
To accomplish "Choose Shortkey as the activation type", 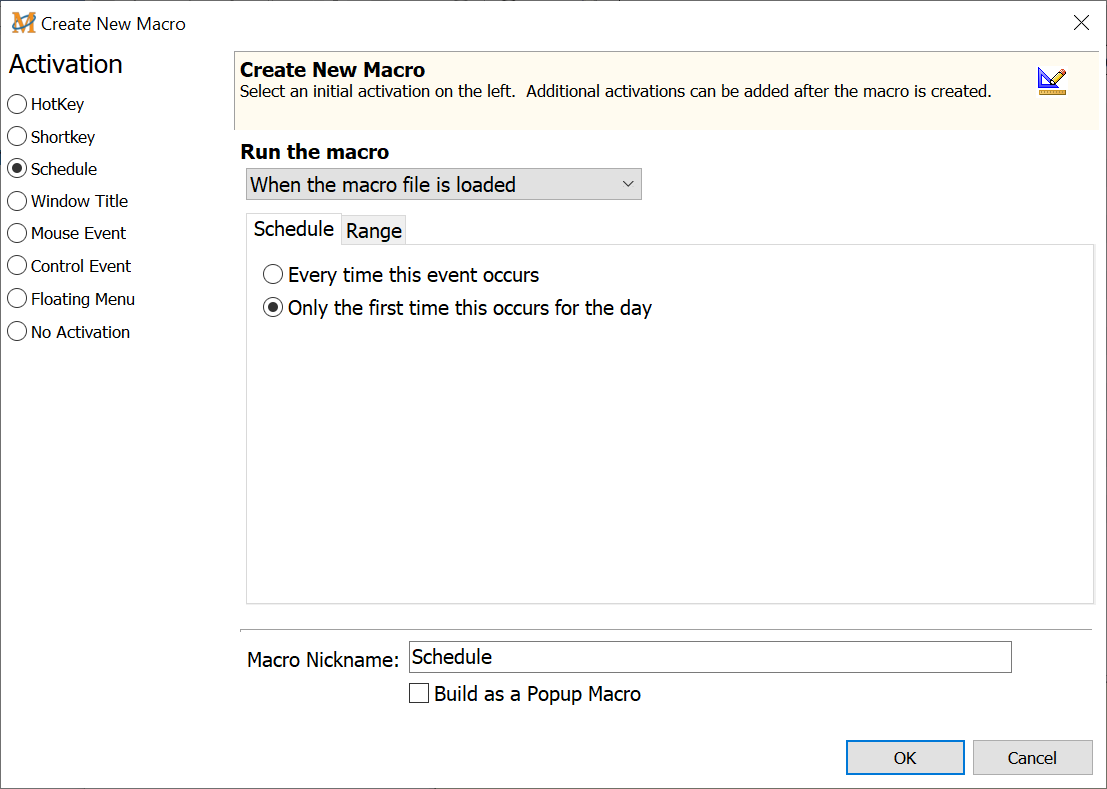I will (x=17, y=136).
